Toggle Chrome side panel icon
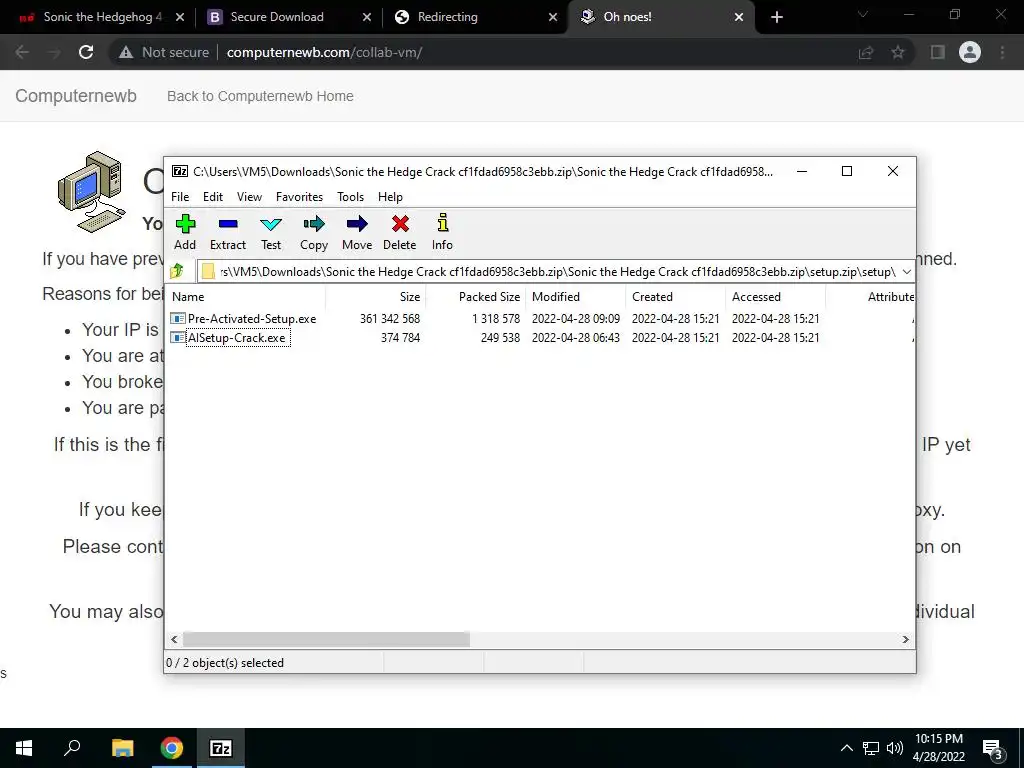Viewport: 1024px width, 768px height. (x=938, y=52)
